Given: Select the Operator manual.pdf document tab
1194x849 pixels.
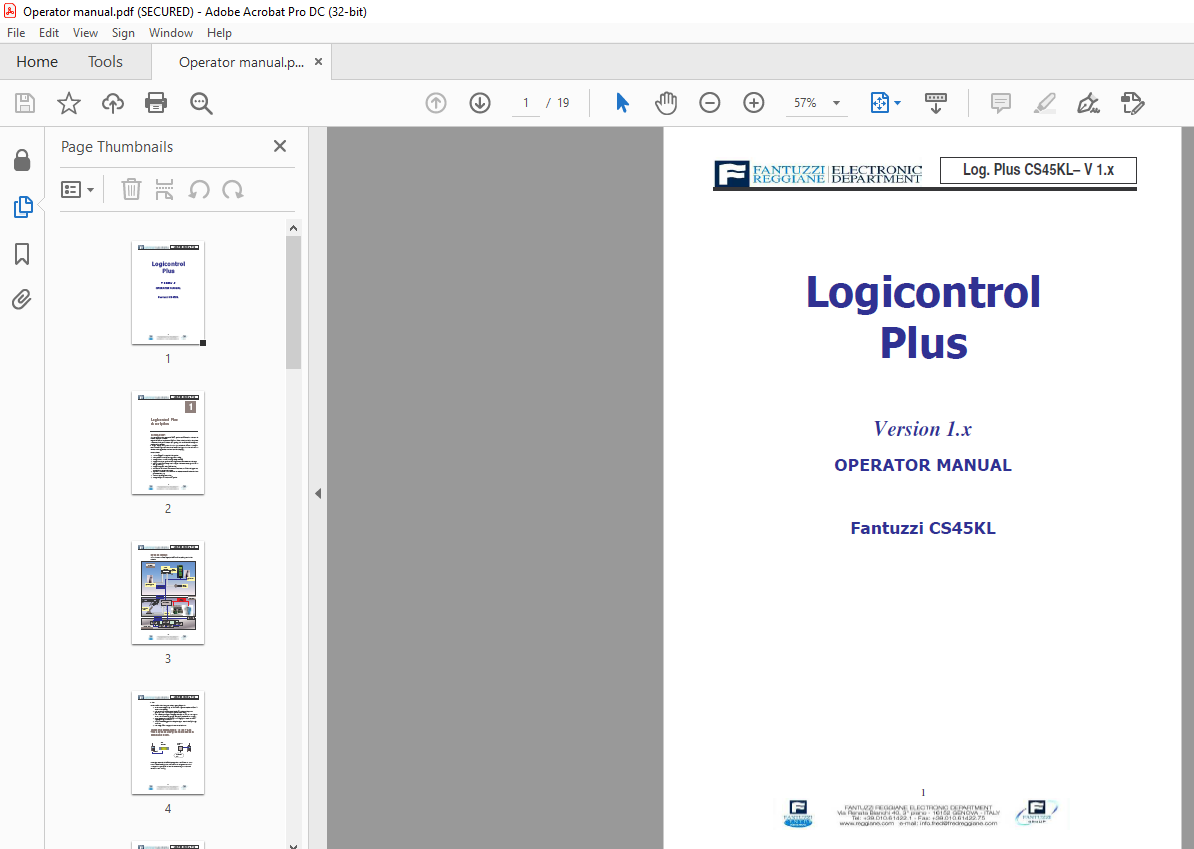Looking at the screenshot, I should [x=241, y=62].
